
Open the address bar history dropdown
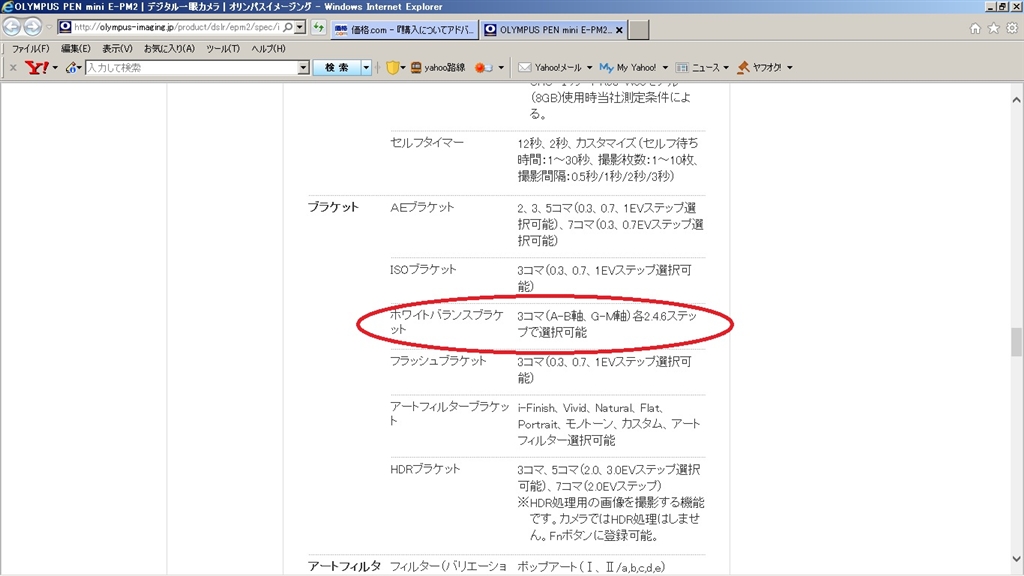300,27
